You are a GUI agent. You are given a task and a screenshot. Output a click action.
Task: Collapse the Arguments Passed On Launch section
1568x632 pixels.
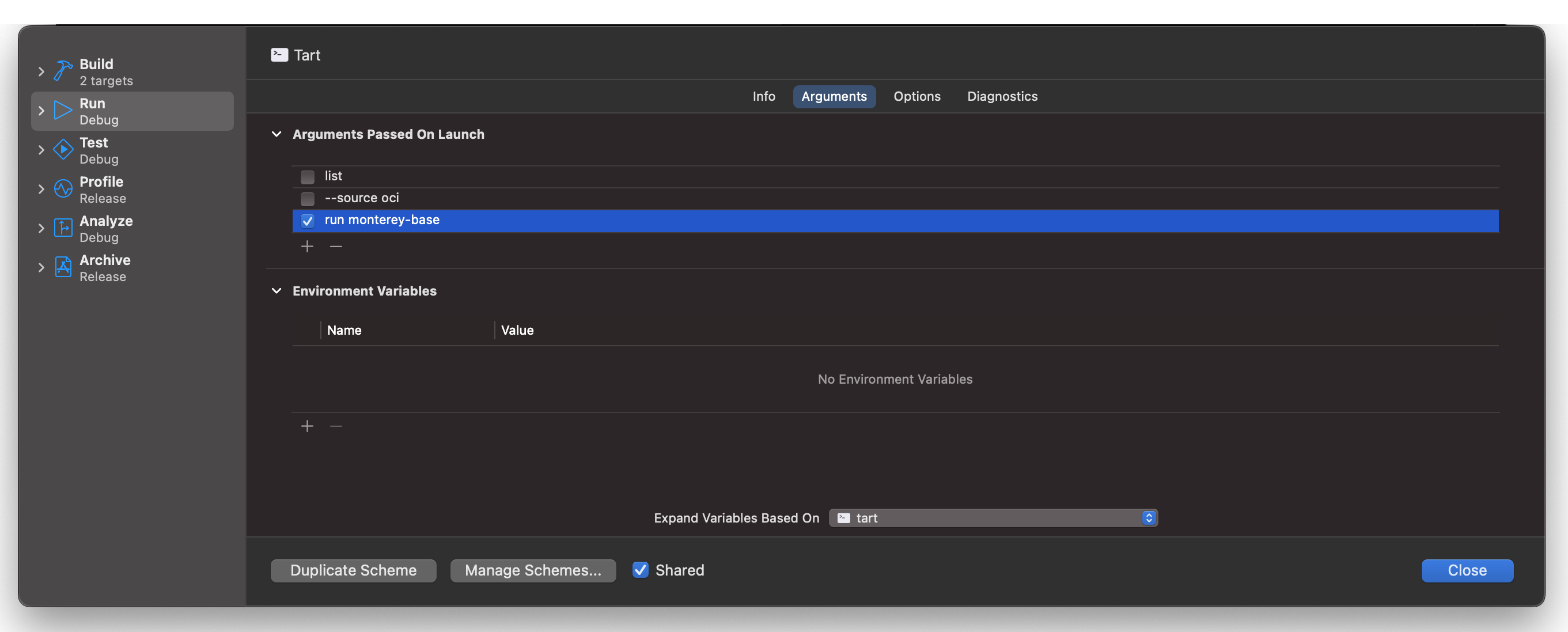[x=277, y=135]
